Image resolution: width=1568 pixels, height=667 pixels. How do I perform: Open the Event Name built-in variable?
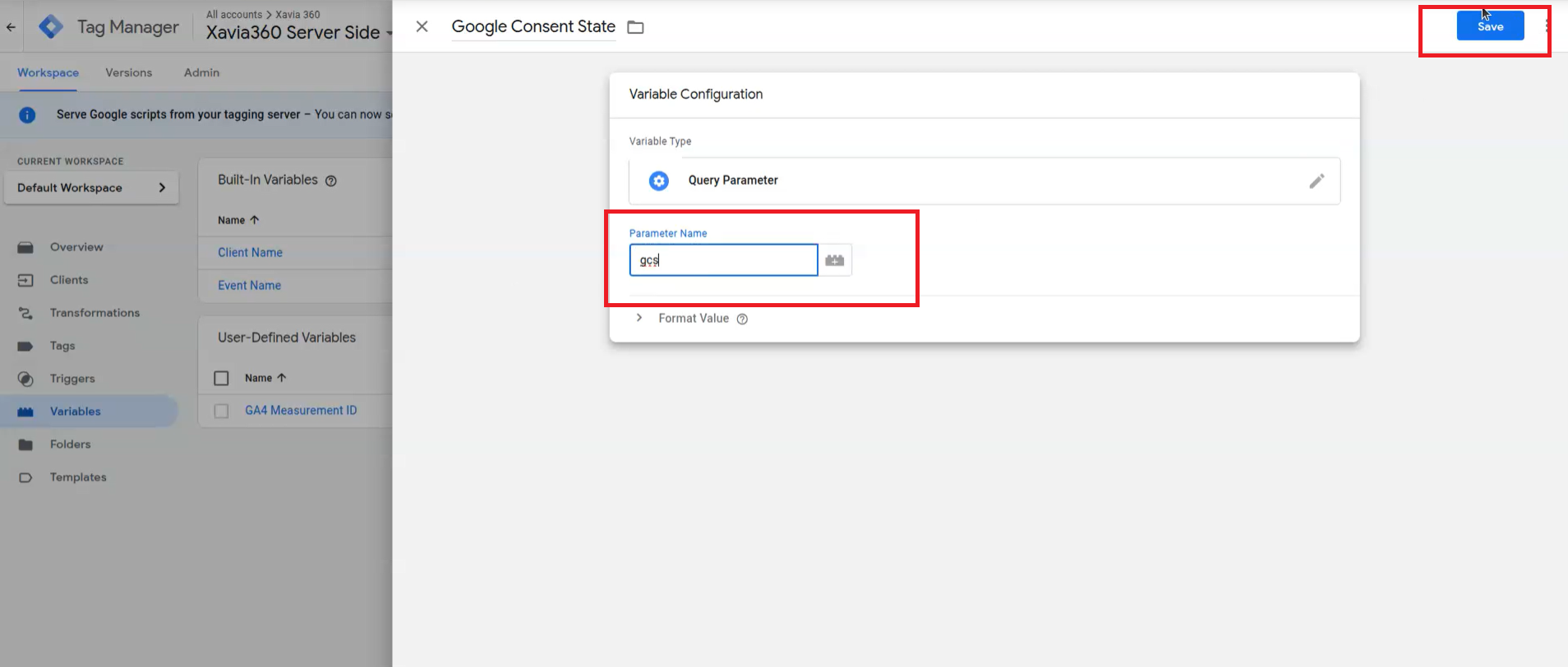click(249, 286)
